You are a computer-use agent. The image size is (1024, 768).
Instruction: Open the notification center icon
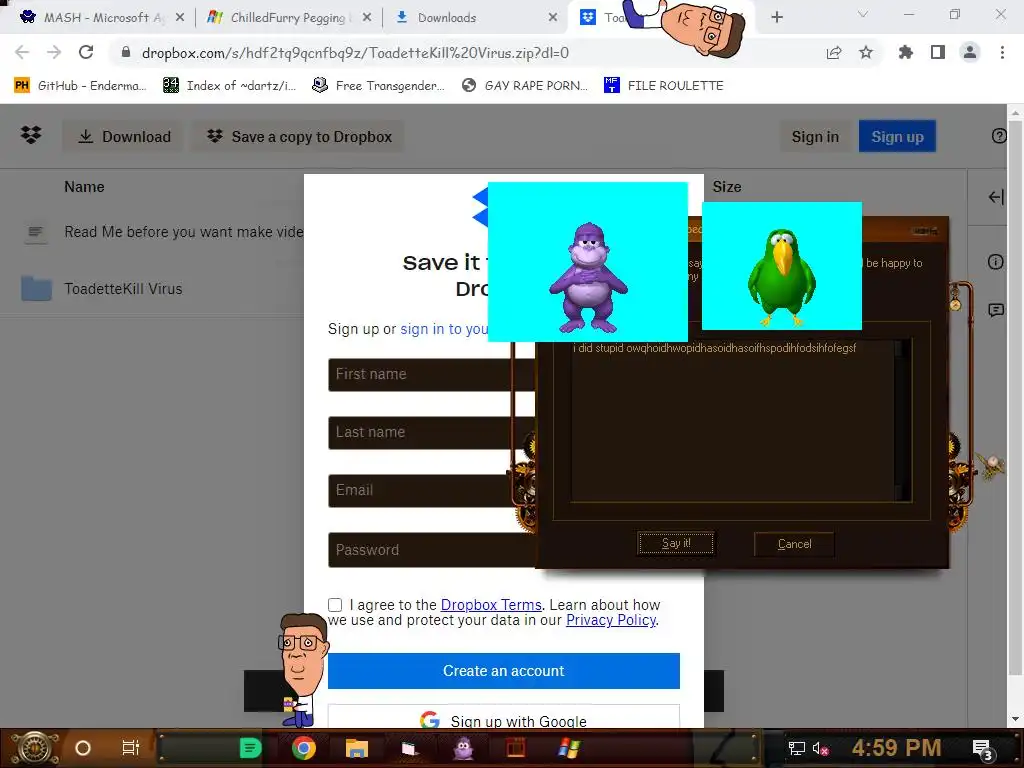point(982,750)
